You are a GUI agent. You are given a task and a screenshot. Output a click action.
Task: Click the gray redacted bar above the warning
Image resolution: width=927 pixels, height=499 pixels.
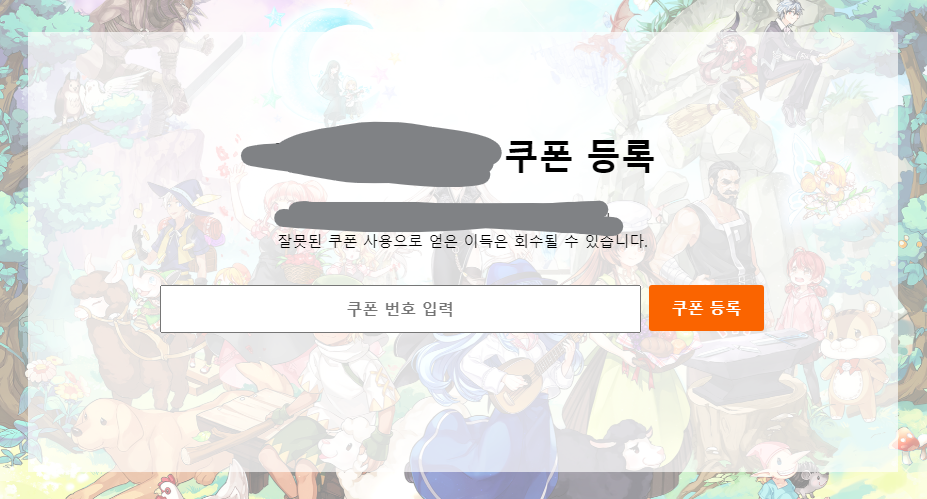(x=448, y=216)
